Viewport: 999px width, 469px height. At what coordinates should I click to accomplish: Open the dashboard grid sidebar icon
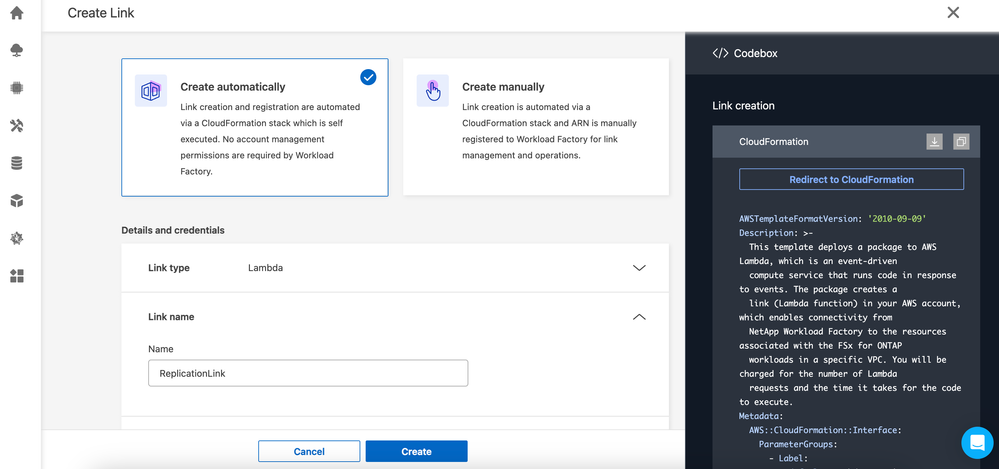tap(16, 276)
